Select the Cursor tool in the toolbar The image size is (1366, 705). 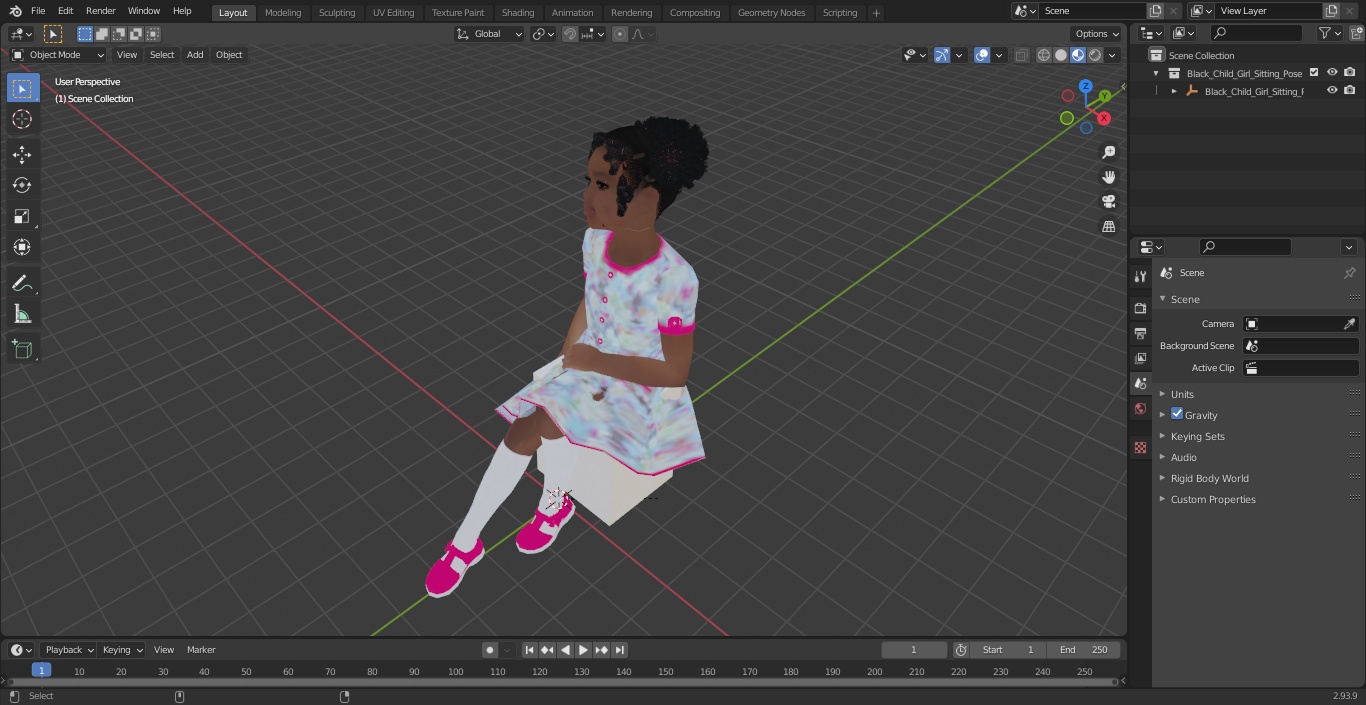[22, 120]
